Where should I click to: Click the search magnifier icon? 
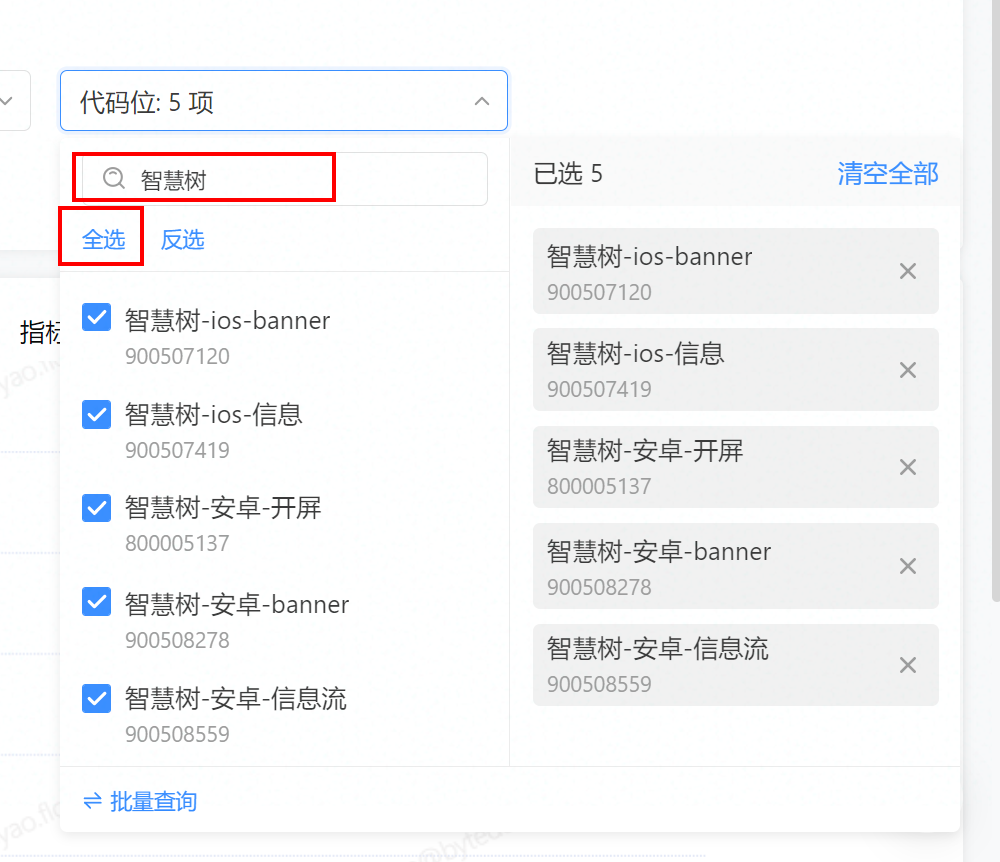(x=114, y=179)
